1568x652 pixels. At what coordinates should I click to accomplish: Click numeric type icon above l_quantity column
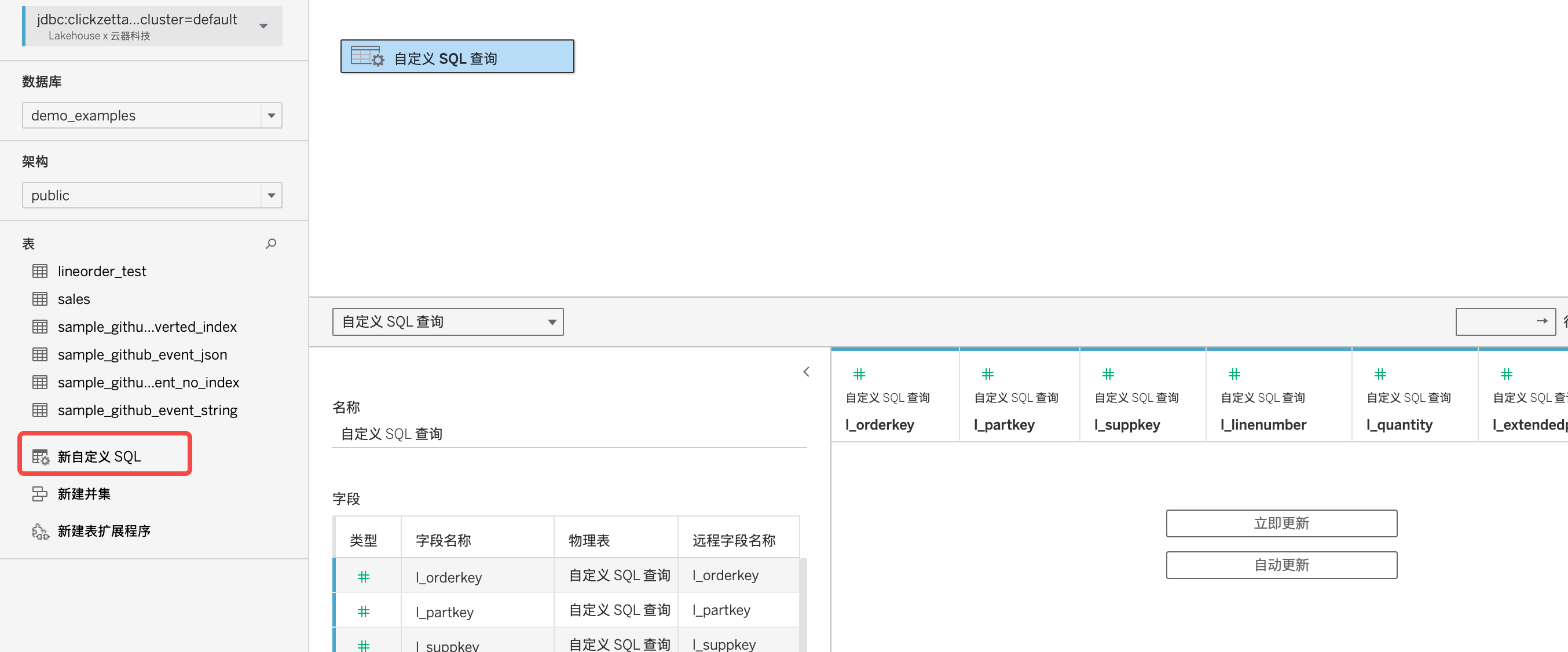click(1380, 374)
